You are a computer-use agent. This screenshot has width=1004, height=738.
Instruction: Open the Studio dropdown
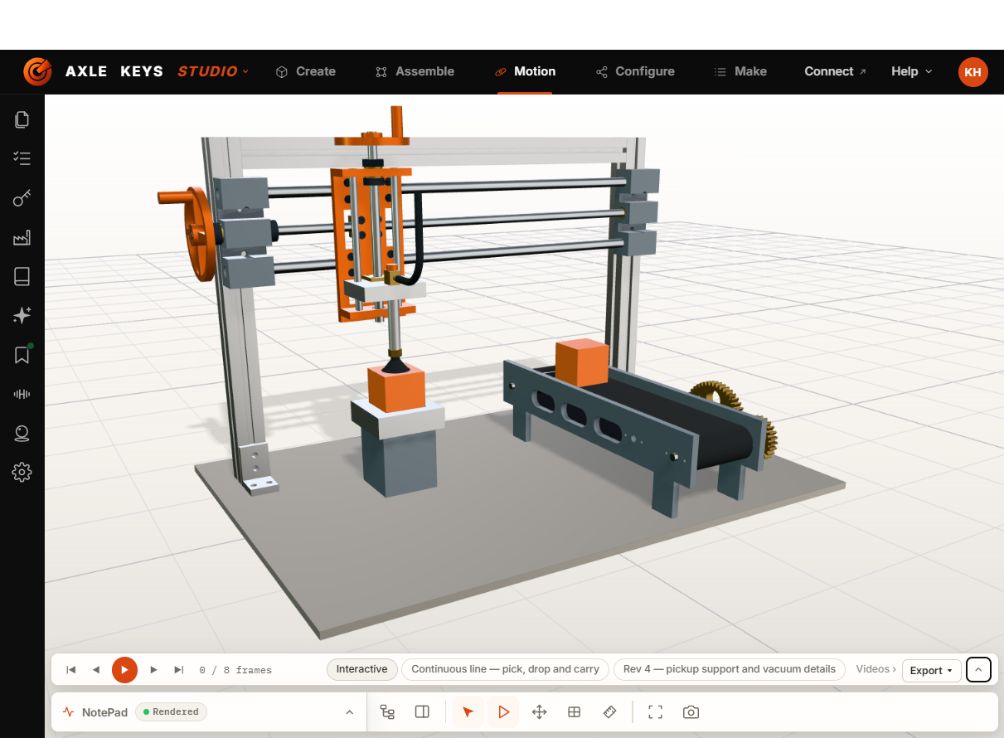[213, 71]
